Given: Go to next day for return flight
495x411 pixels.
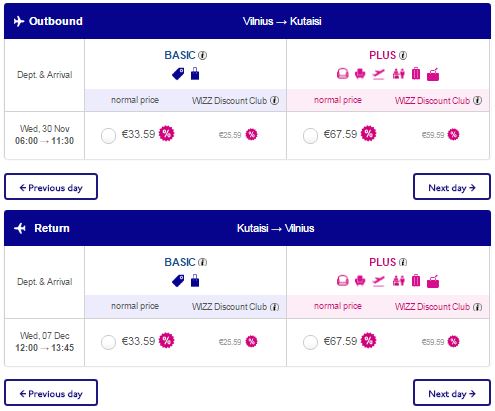Looking at the screenshot, I should click(x=452, y=393).
